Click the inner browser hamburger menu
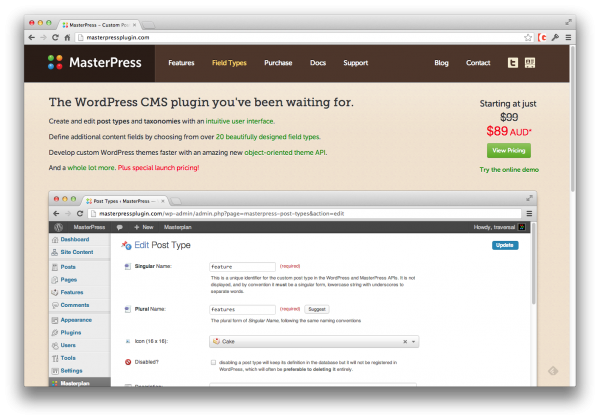Image resolution: width=600 pixels, height=420 pixels. click(x=529, y=213)
